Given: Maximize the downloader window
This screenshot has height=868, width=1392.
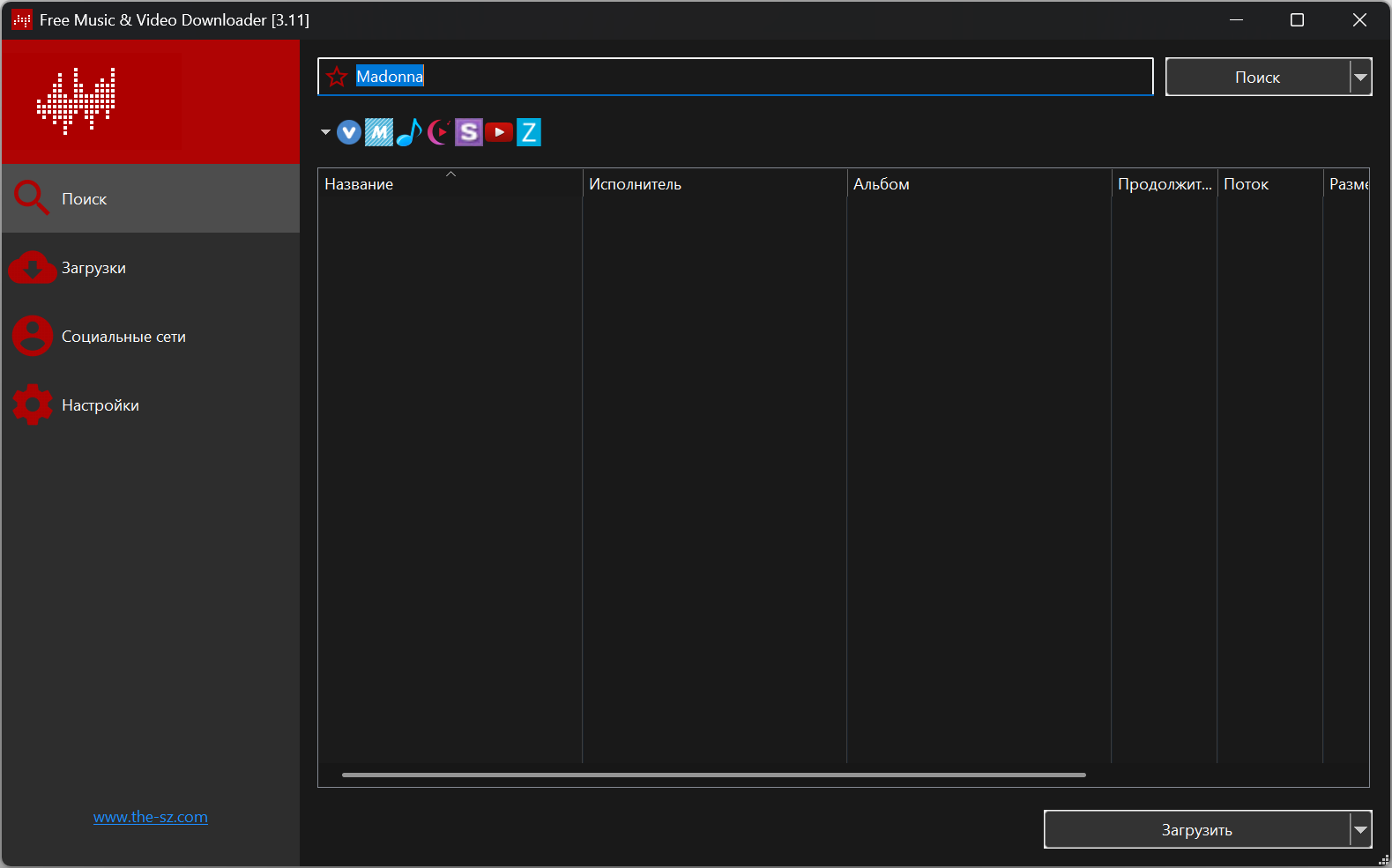Looking at the screenshot, I should [x=1297, y=19].
